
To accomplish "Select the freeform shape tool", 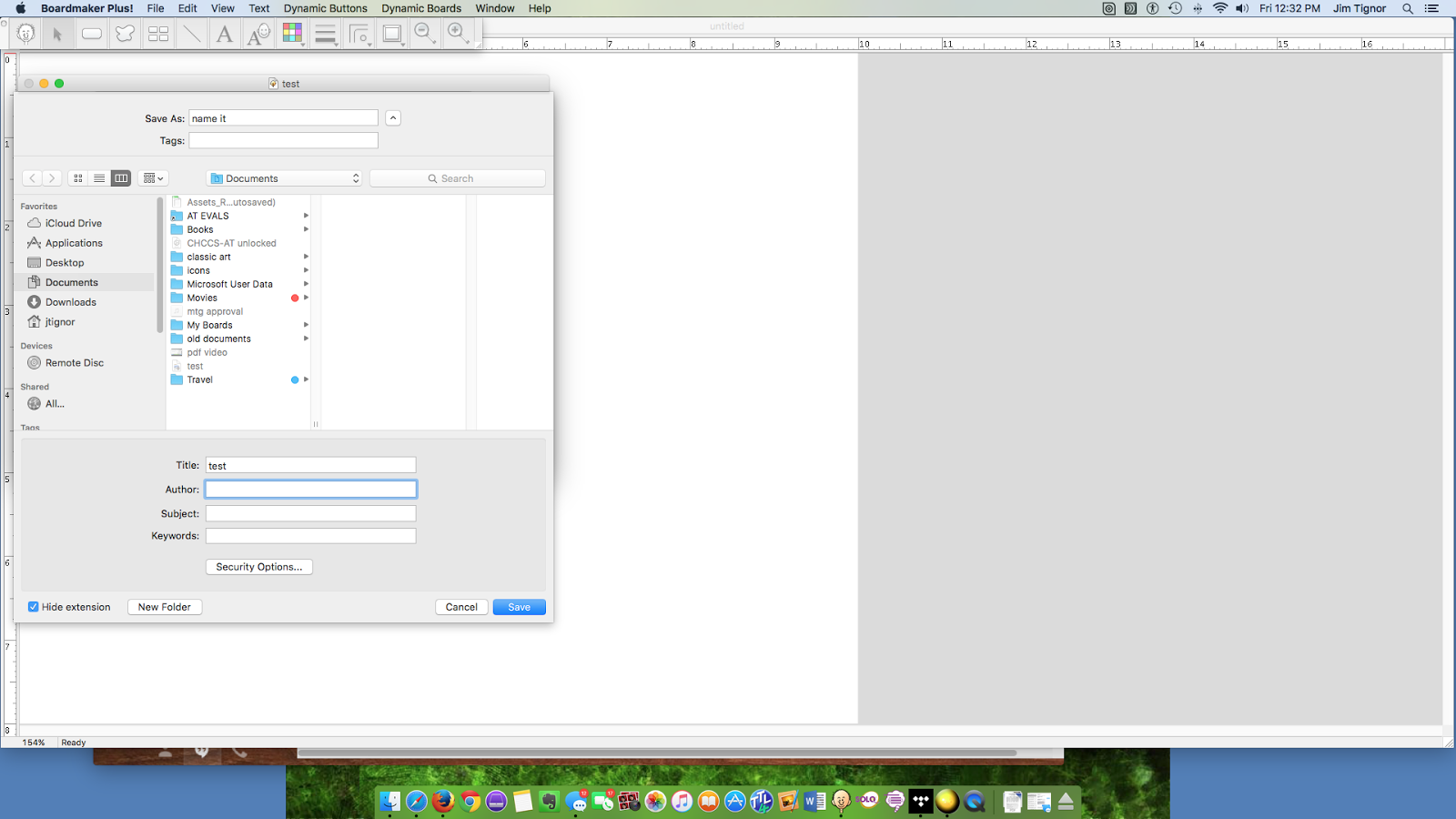I will [x=124, y=34].
